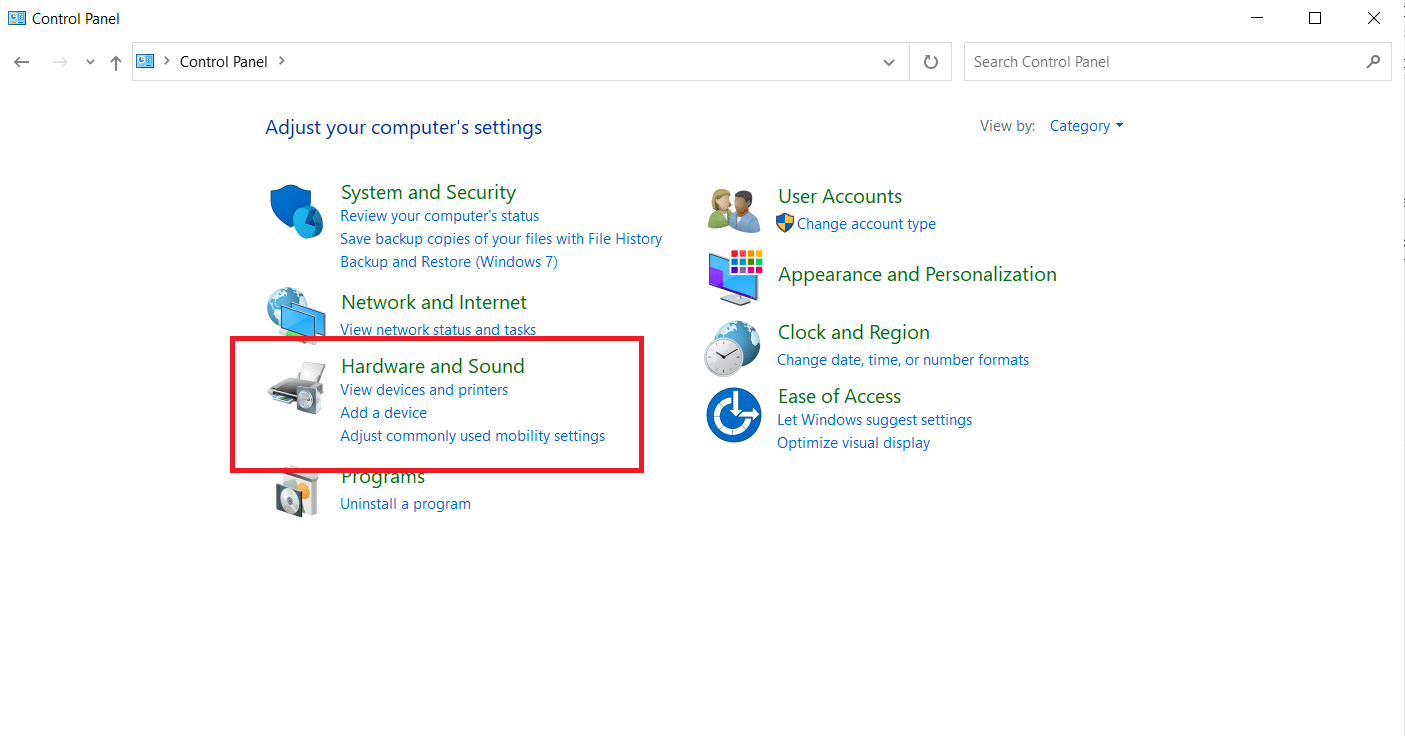The image size is (1405, 736).
Task: Close the Control Panel window
Action: point(1374,18)
